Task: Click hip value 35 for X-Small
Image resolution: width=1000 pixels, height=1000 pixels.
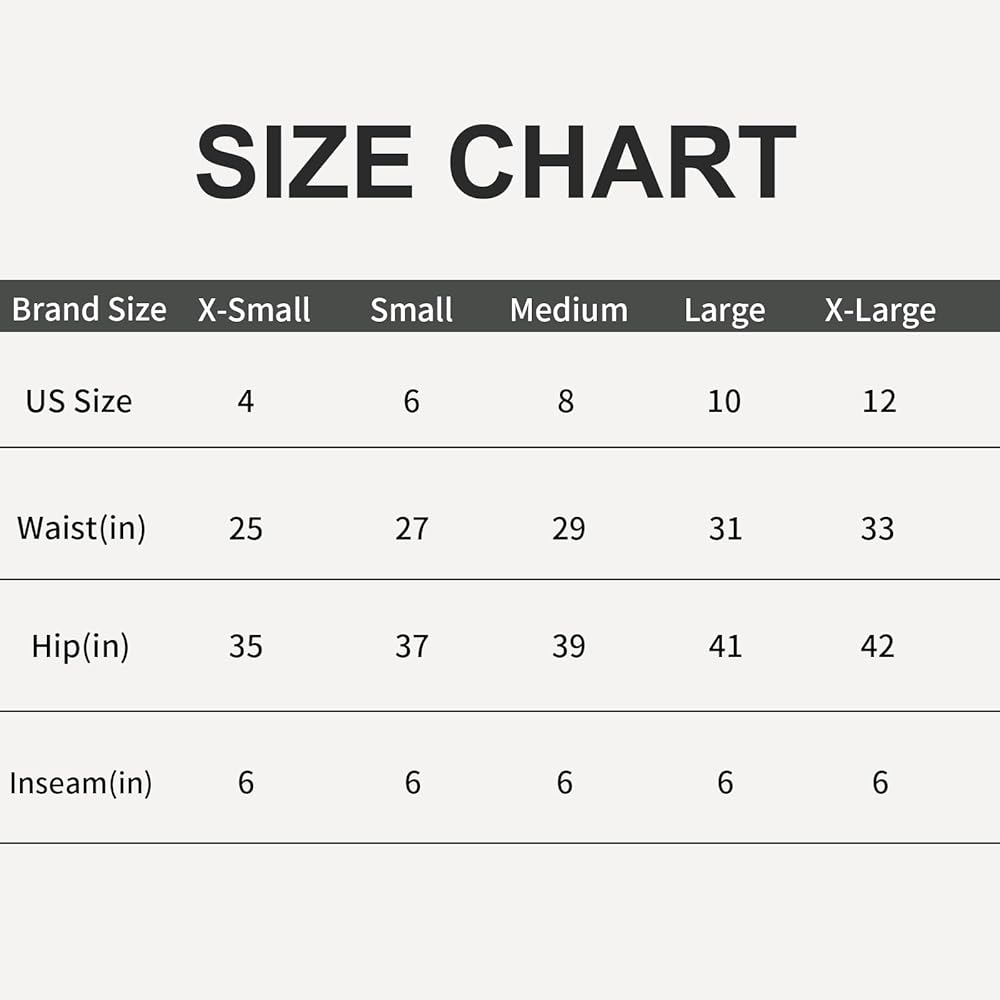Action: [x=246, y=646]
